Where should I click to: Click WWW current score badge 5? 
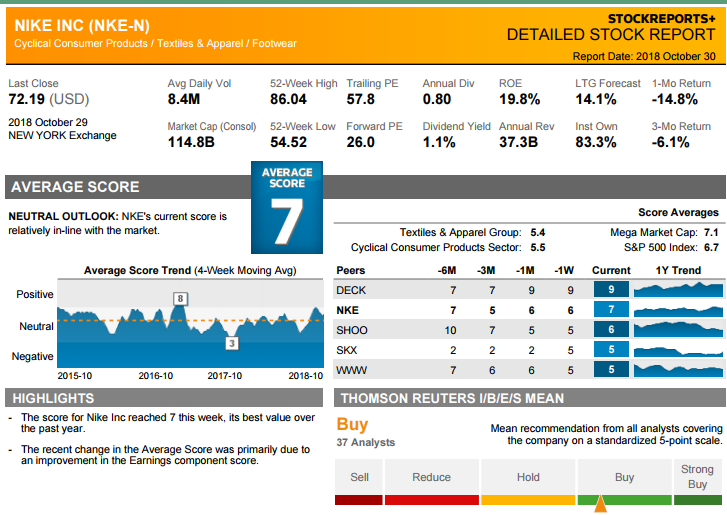click(x=611, y=369)
